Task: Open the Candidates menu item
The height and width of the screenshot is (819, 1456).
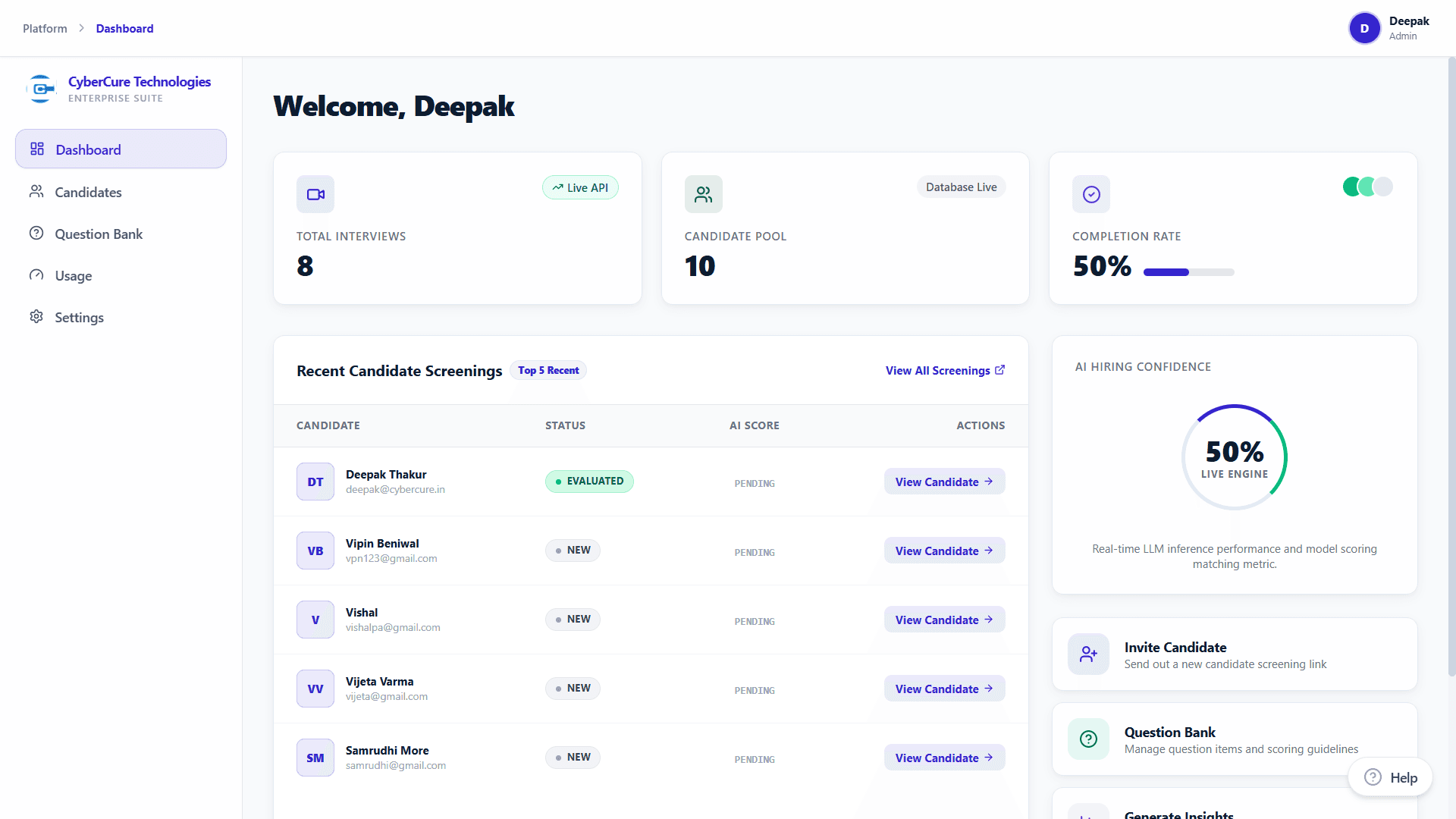Action: [121, 192]
